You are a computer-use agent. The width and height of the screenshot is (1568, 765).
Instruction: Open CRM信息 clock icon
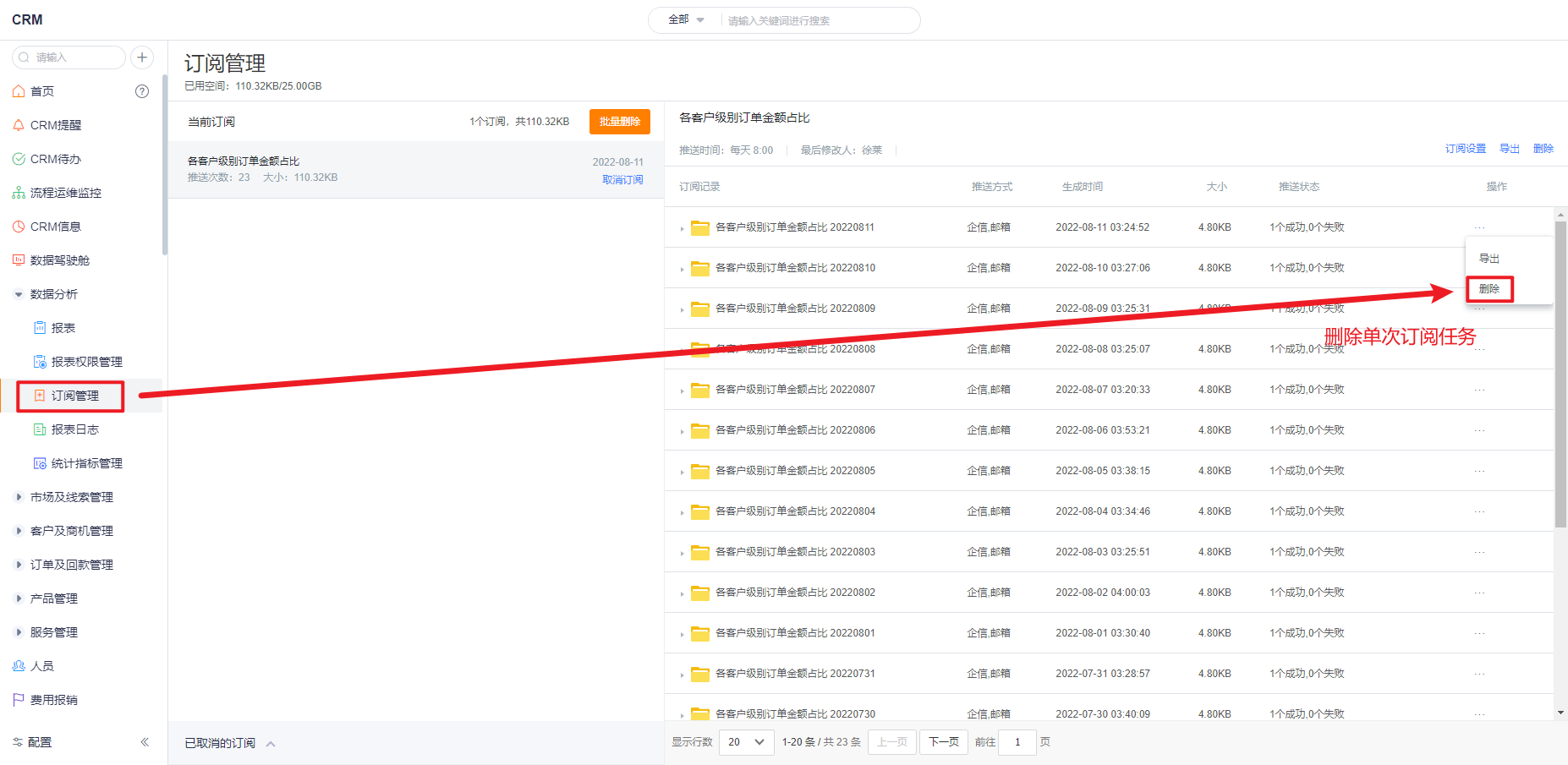click(x=19, y=227)
